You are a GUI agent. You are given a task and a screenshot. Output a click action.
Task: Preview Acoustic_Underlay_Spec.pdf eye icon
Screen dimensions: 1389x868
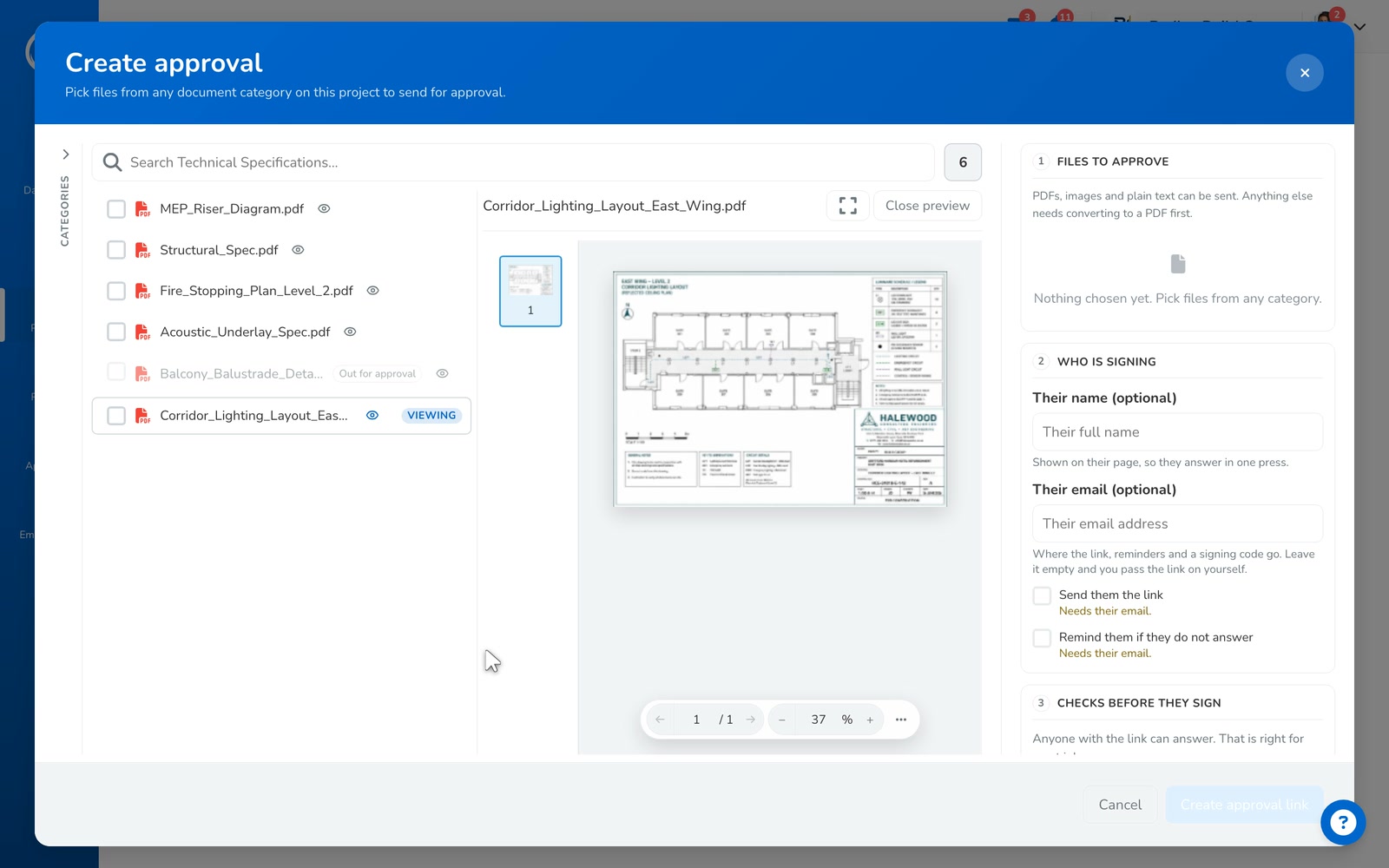pyautogui.click(x=351, y=332)
